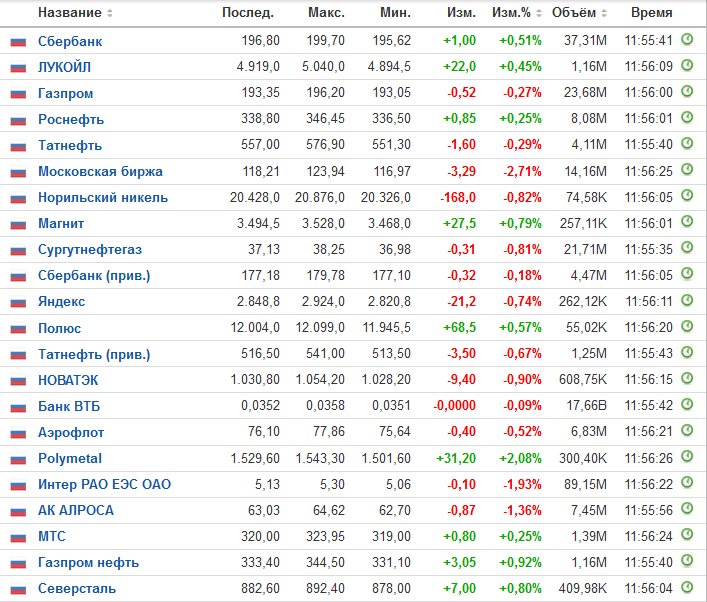This screenshot has height=602, width=707.
Task: Click the clock icon in Норильский никель row
Action: click(x=687, y=196)
